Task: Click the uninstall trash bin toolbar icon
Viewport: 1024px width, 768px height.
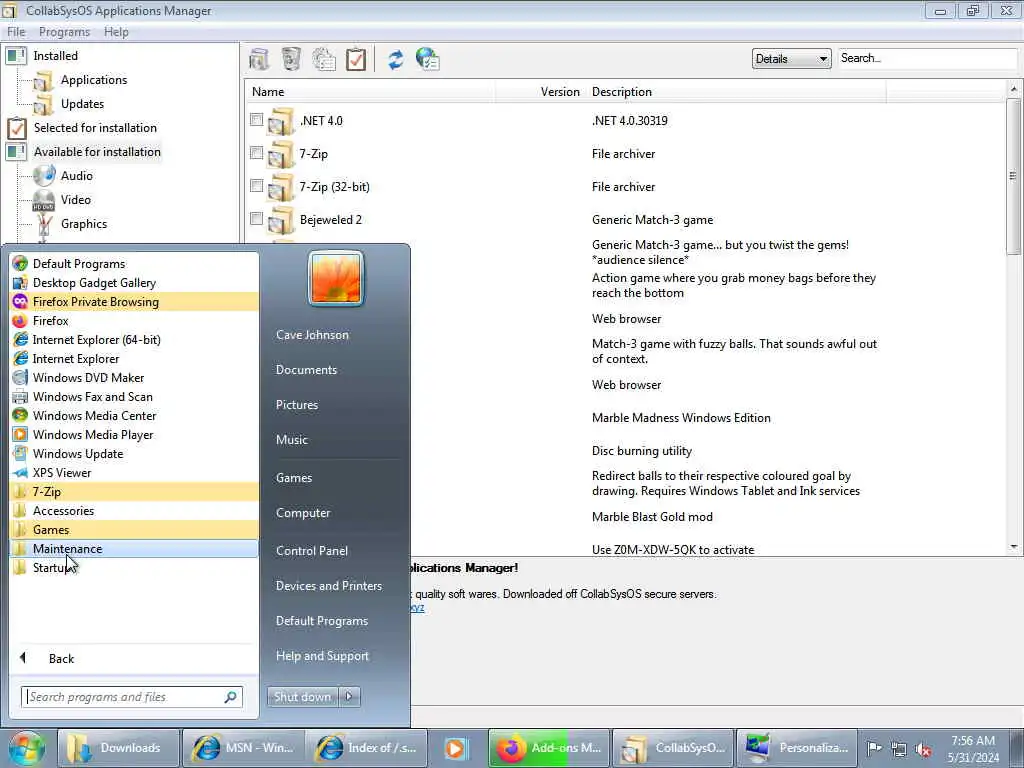Action: click(x=291, y=59)
